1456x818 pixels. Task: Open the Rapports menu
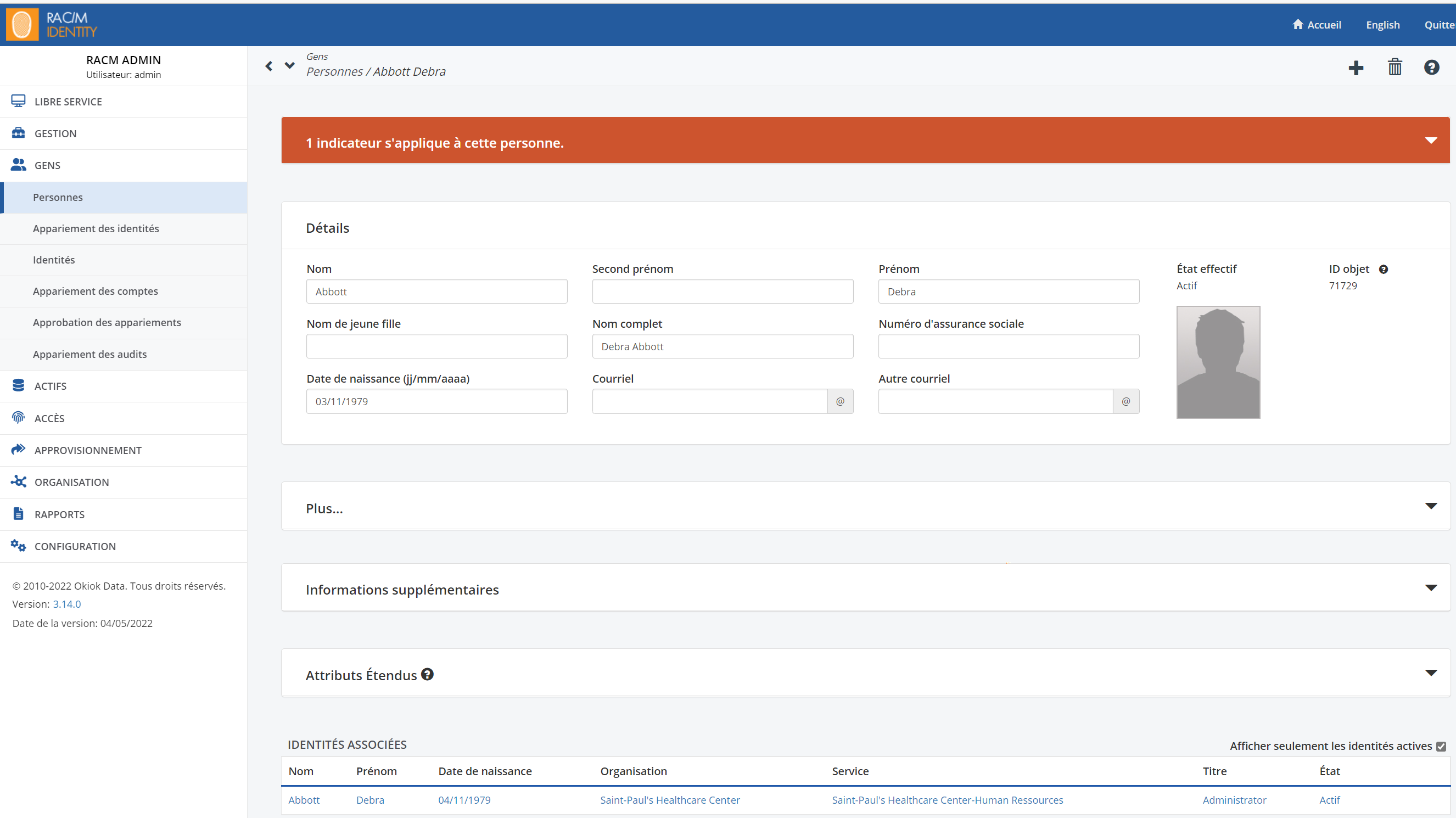[123, 514]
